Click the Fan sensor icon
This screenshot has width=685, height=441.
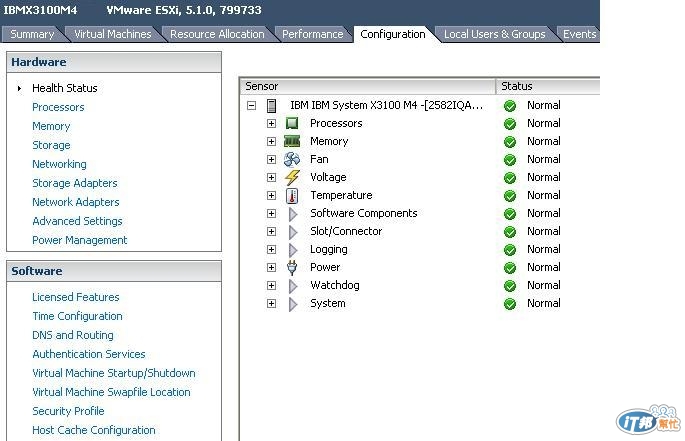[x=292, y=159]
